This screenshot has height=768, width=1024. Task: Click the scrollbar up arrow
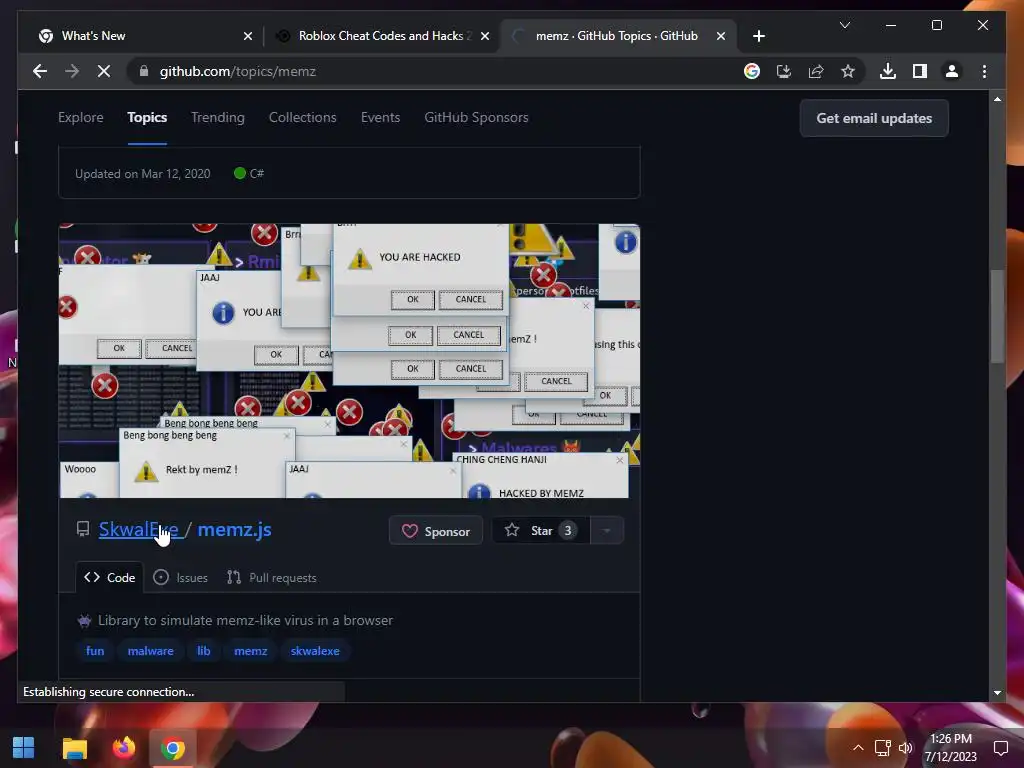[997, 99]
